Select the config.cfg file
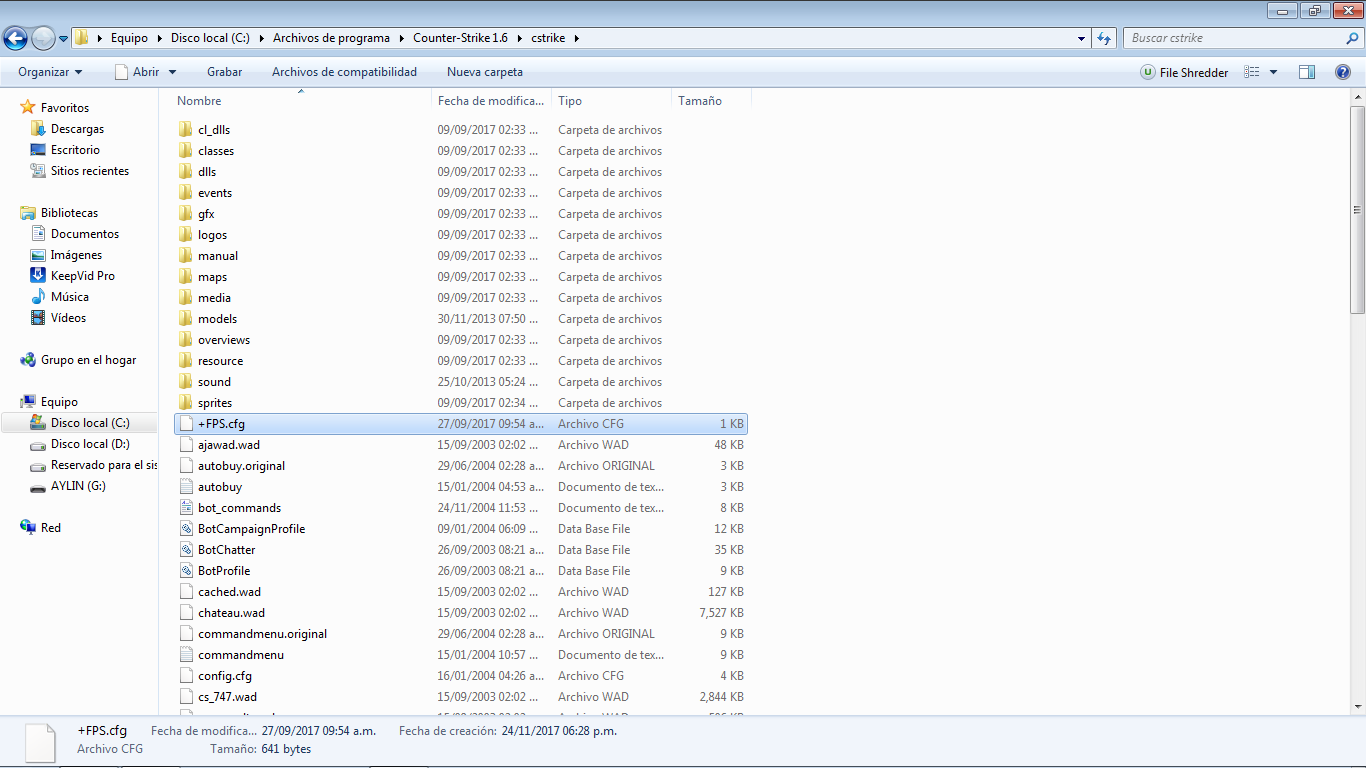 tap(225, 676)
